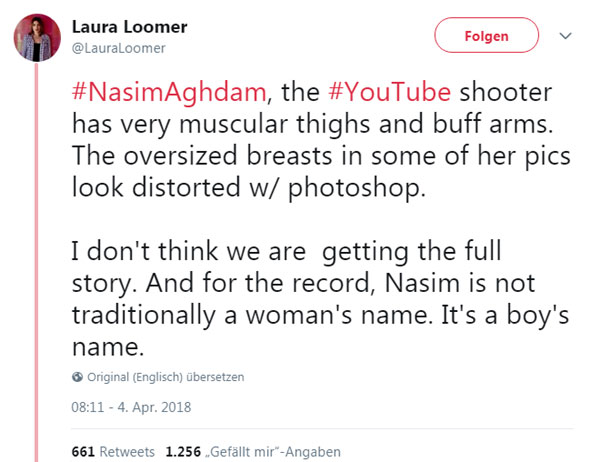Click Laura Loomer's profile avatar
This screenshot has height=462, width=600.
(x=33, y=36)
